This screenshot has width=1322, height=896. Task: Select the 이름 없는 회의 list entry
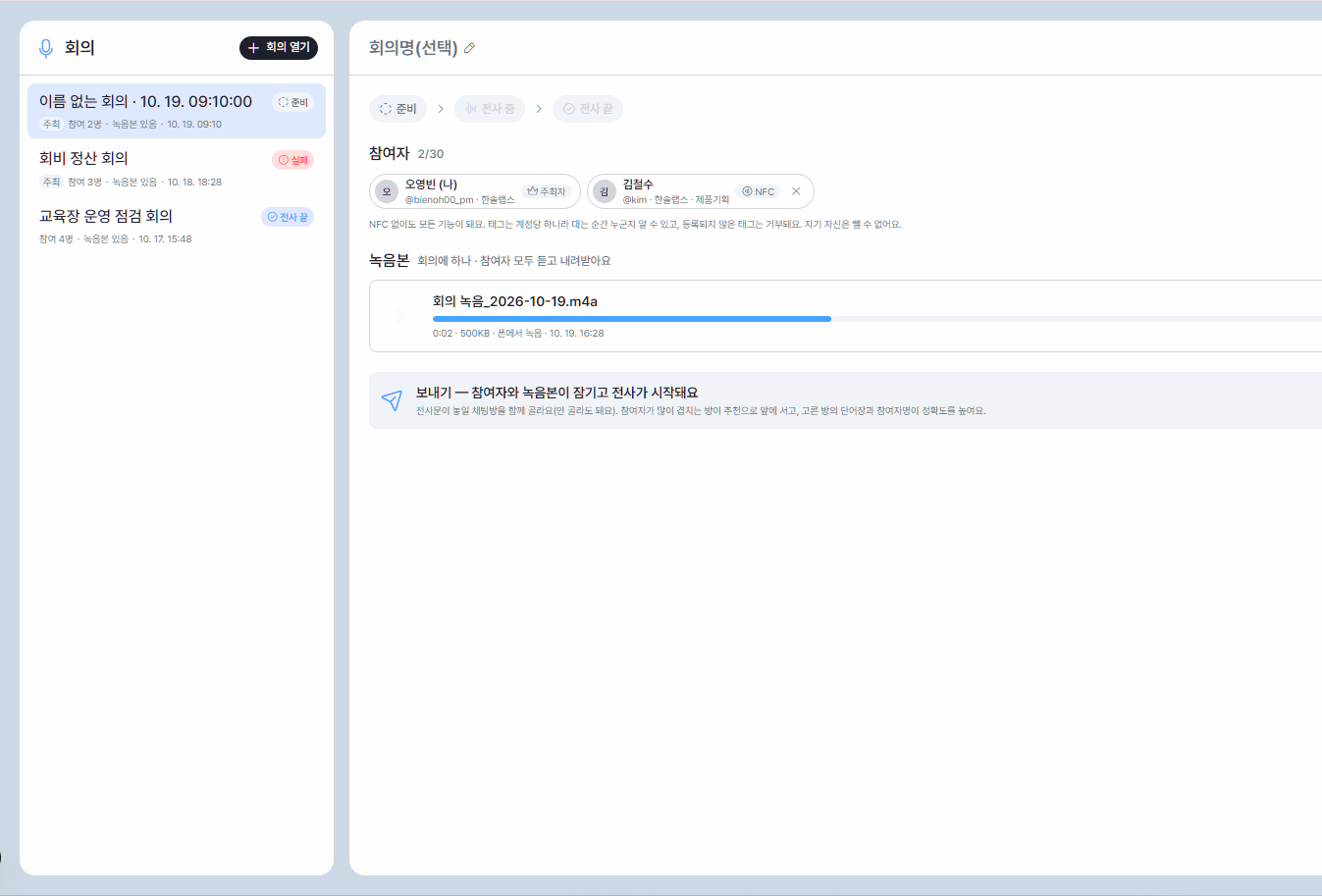177,111
